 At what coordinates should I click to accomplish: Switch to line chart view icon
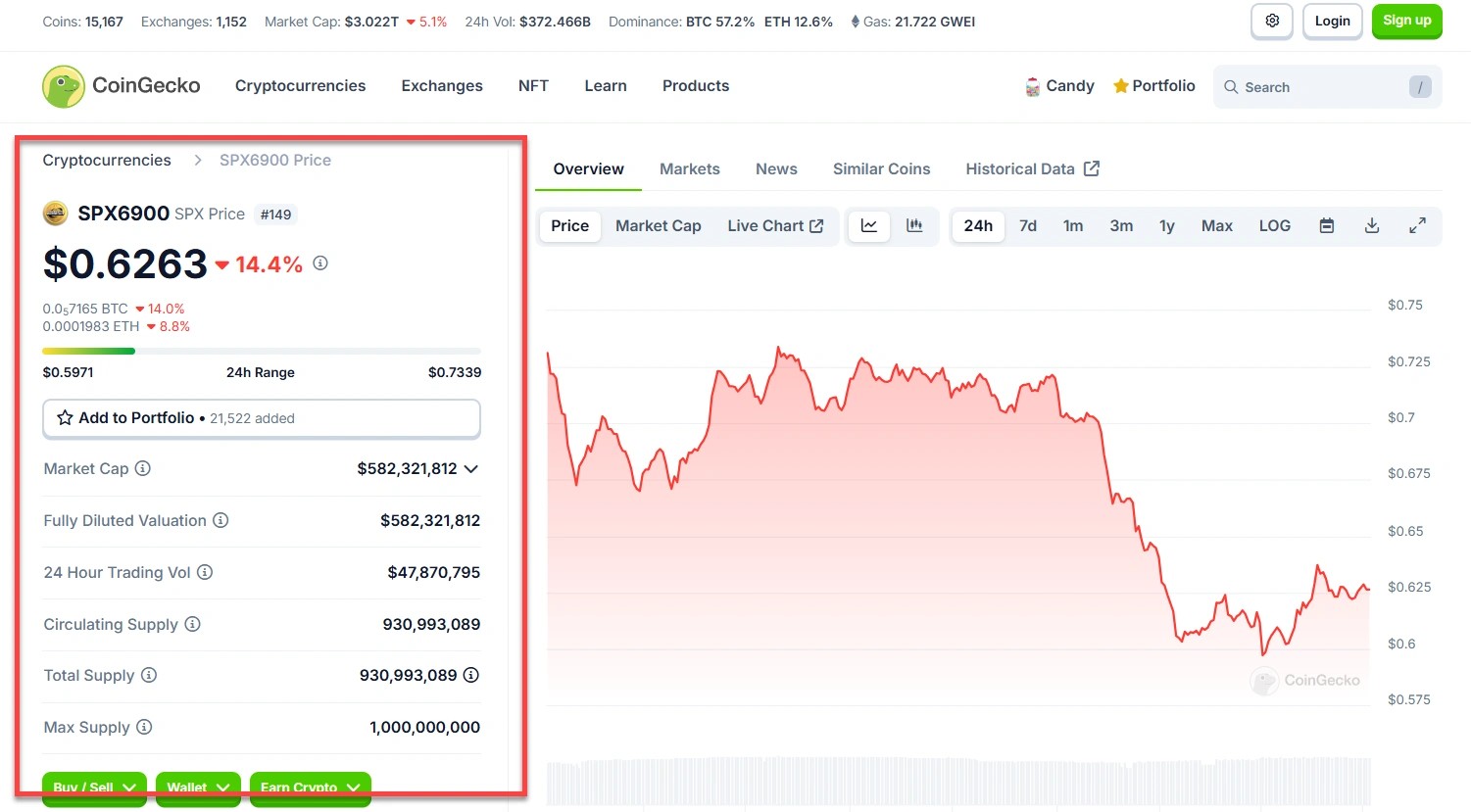[x=869, y=225]
